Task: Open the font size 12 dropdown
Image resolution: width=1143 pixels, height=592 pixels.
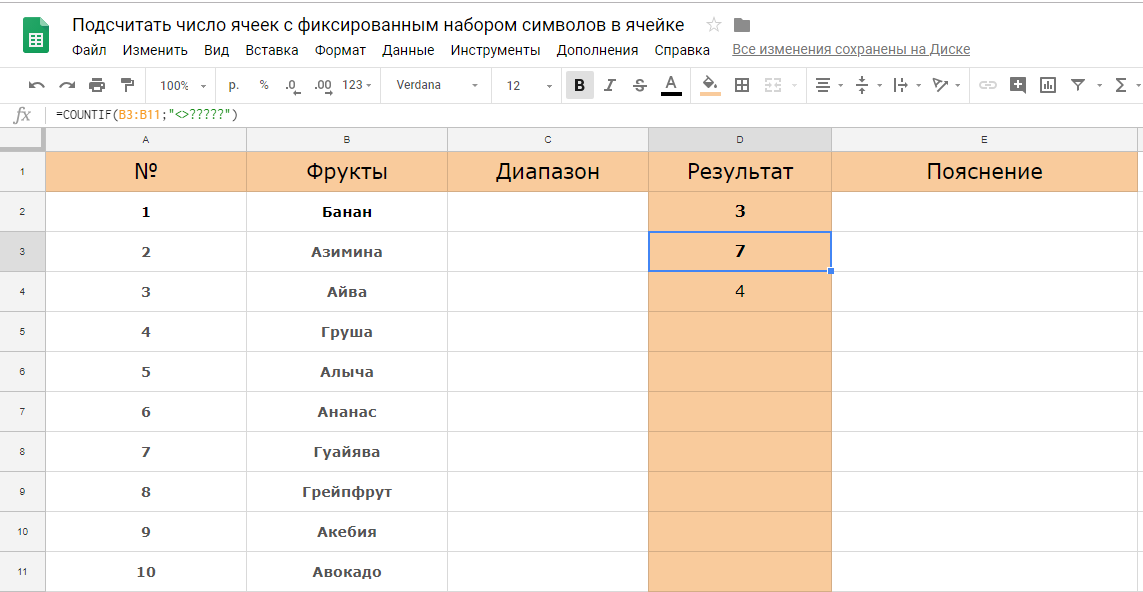Action: pyautogui.click(x=529, y=85)
